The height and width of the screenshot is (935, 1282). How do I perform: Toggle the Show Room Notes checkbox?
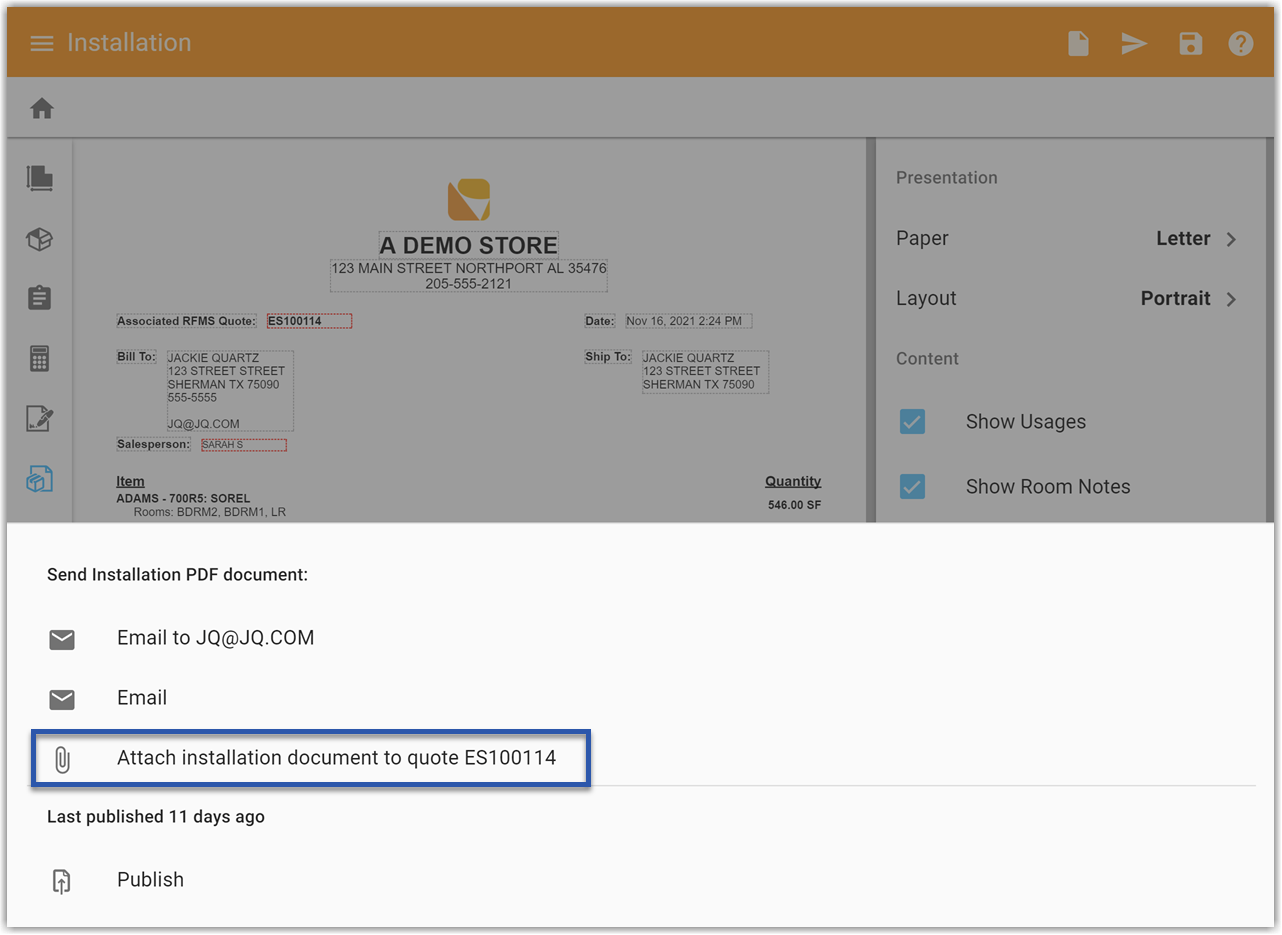coord(912,487)
